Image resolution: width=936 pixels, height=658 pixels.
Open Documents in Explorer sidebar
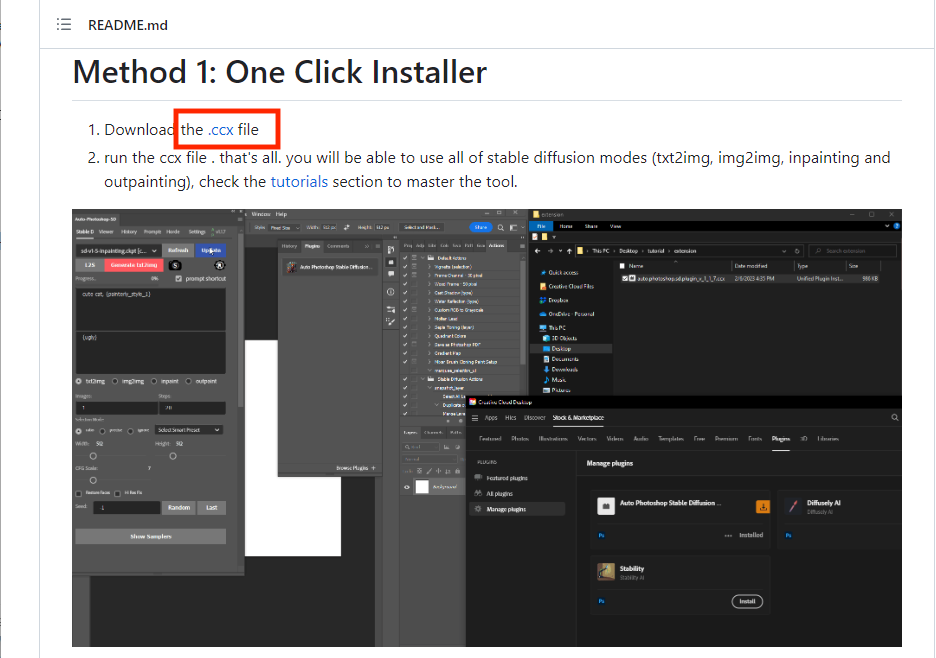tap(561, 359)
